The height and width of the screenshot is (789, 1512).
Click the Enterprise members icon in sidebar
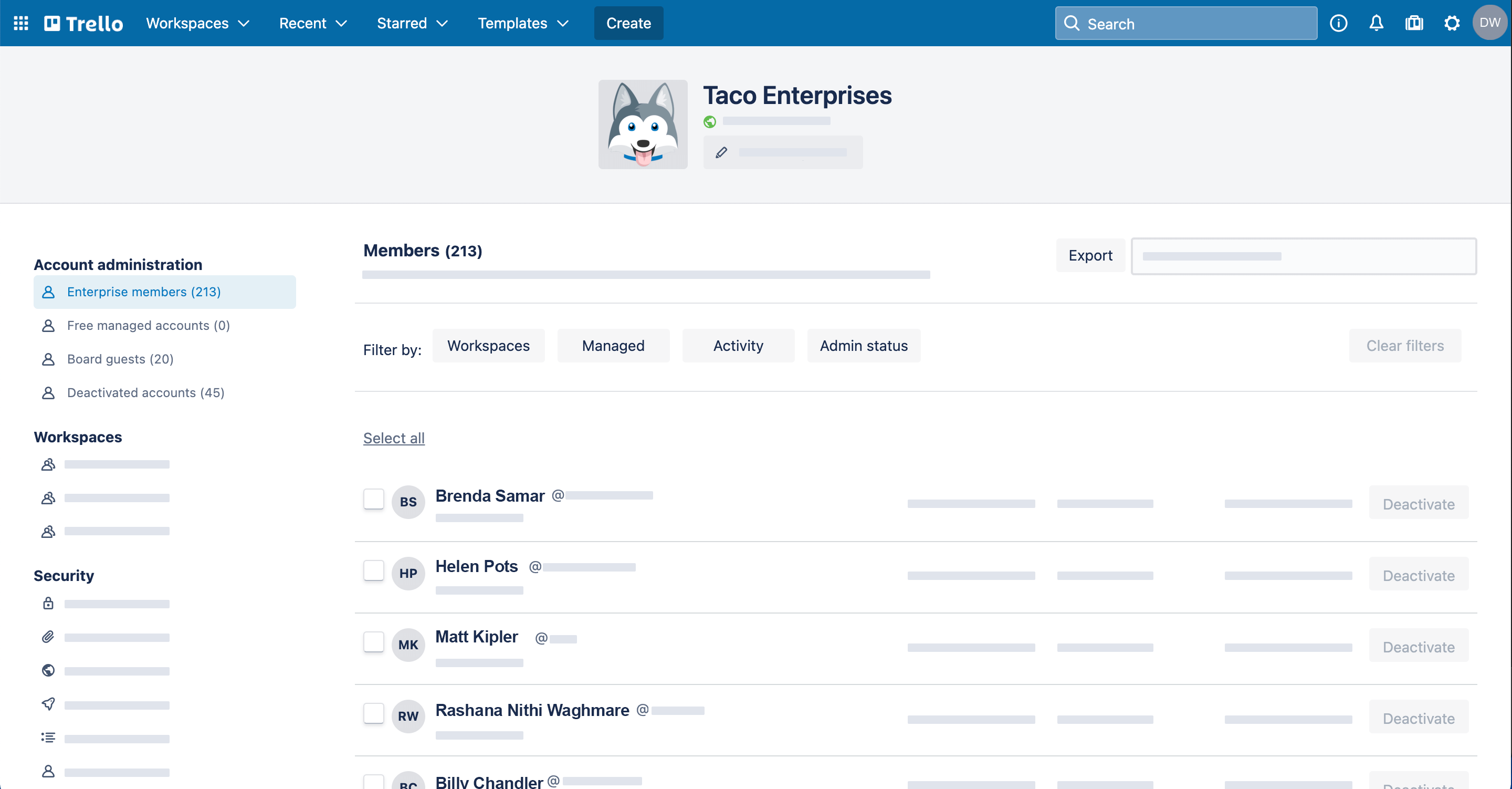(48, 291)
